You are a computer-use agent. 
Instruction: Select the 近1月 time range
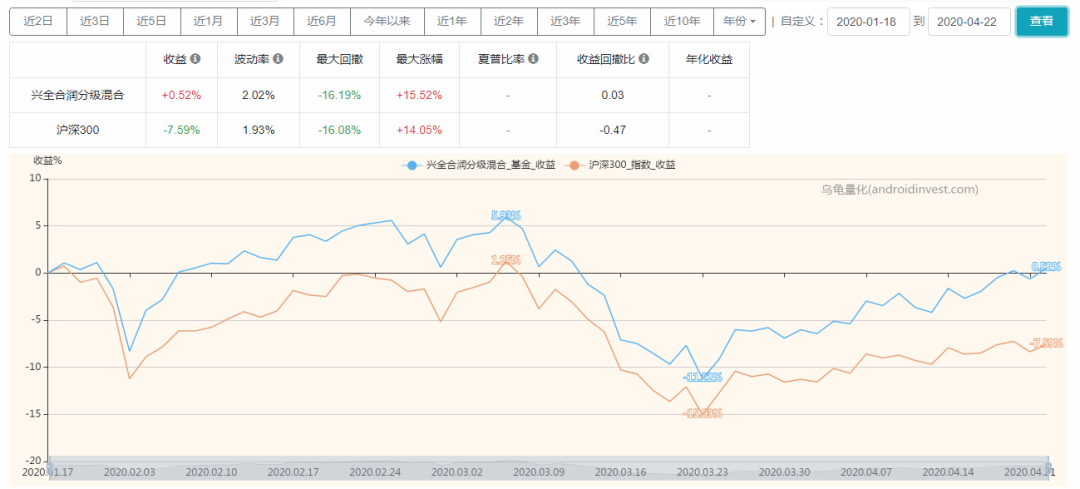[208, 21]
